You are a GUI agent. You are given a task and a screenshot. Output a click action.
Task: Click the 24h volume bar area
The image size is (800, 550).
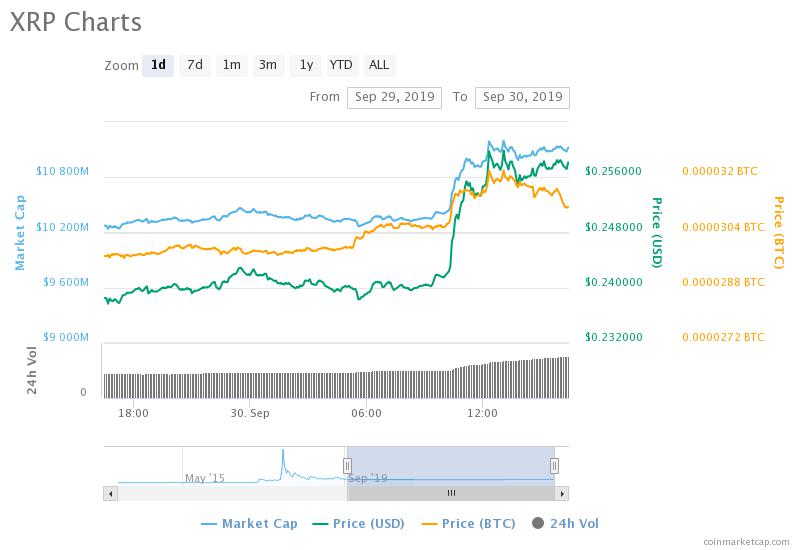coord(336,378)
